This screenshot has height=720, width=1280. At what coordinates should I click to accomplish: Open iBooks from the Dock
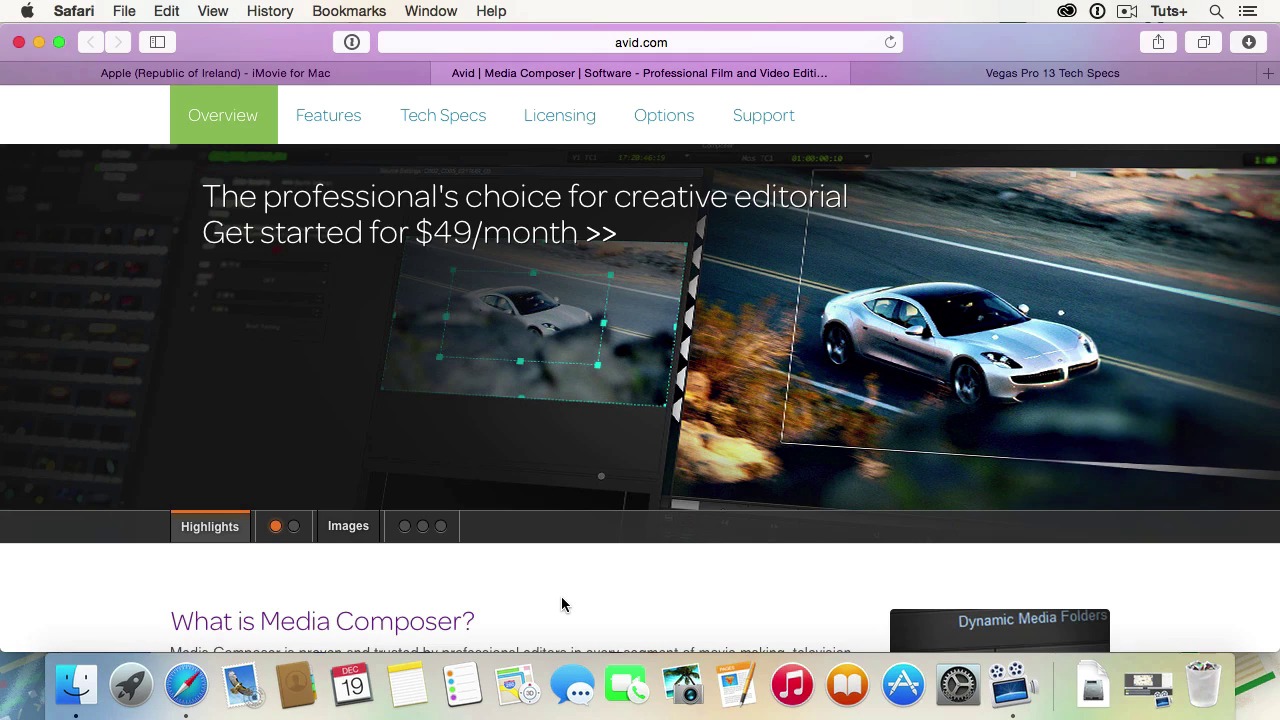click(847, 685)
